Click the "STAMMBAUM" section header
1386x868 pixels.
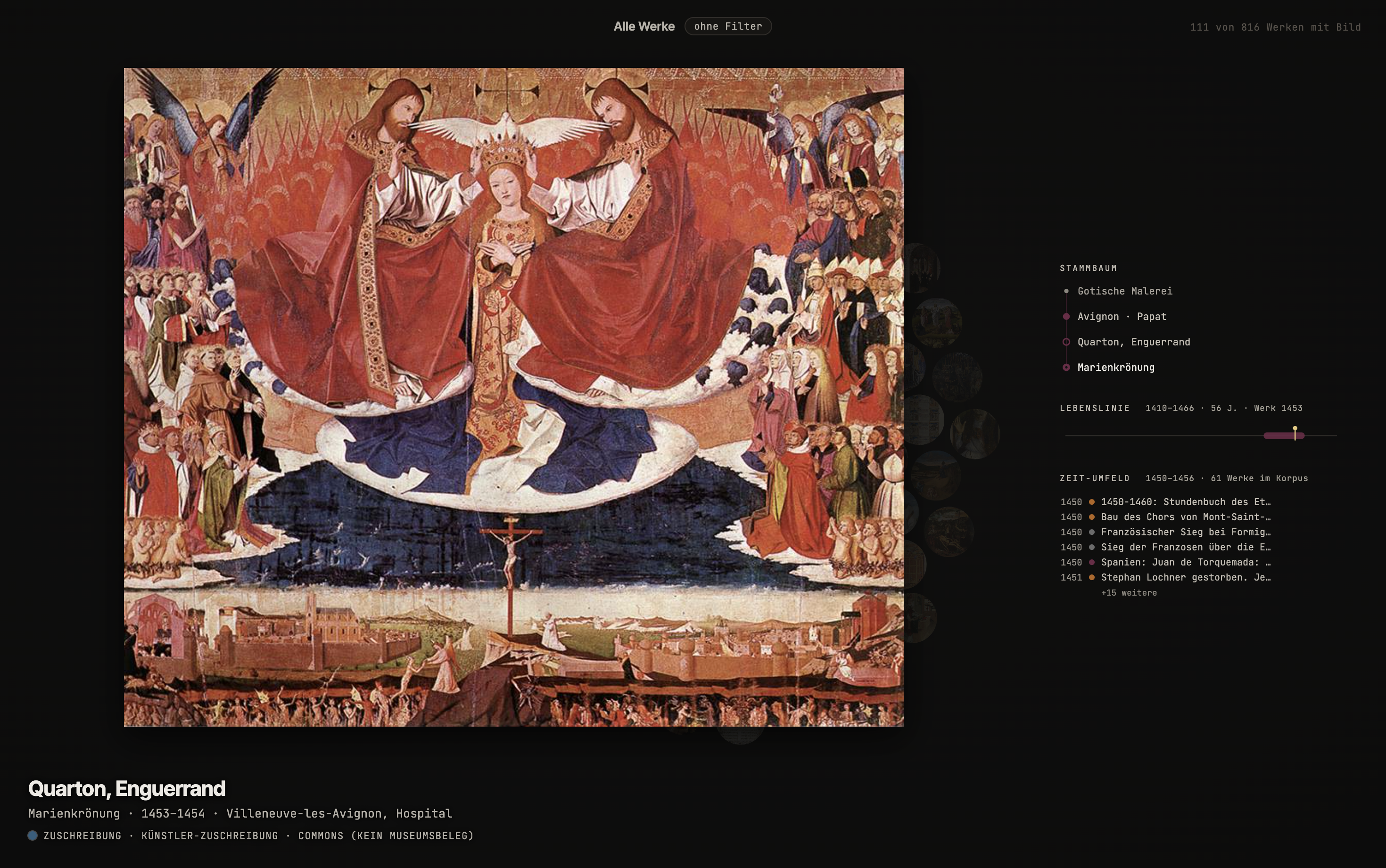[x=1088, y=268]
